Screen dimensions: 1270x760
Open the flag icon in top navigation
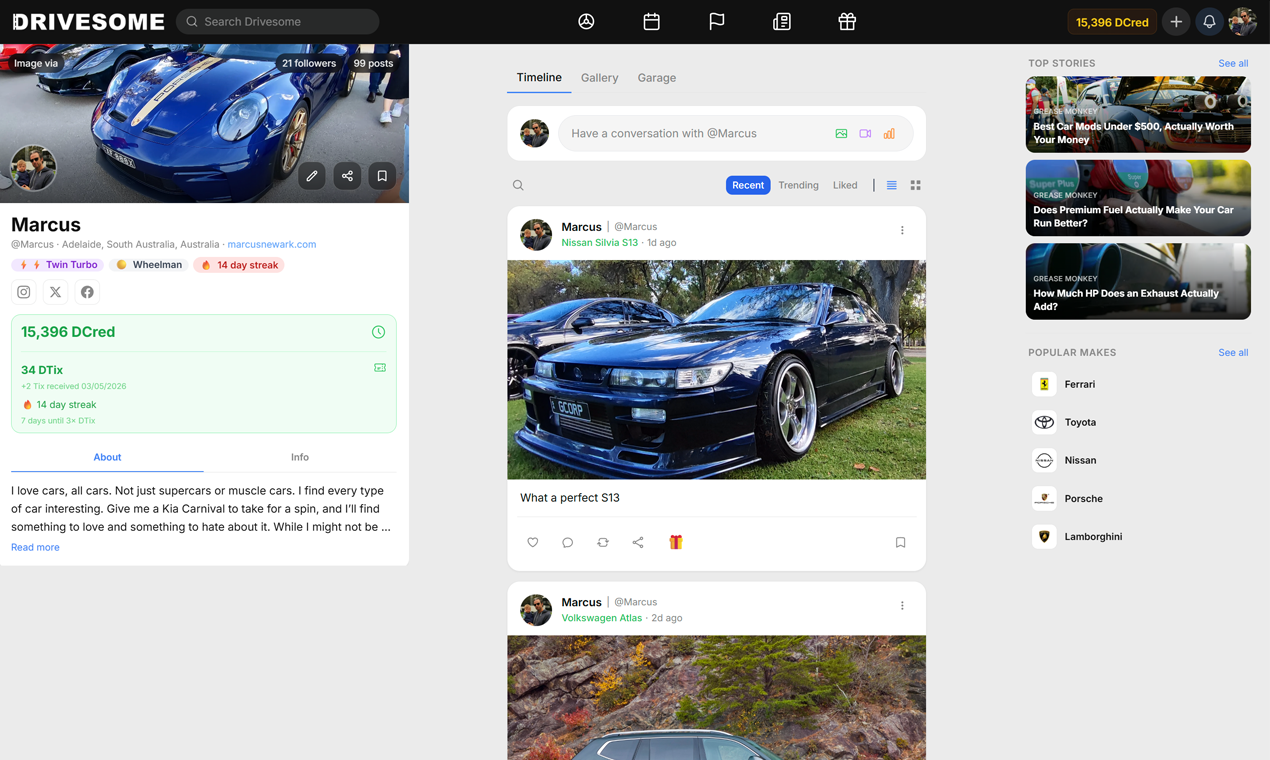pyautogui.click(x=717, y=22)
